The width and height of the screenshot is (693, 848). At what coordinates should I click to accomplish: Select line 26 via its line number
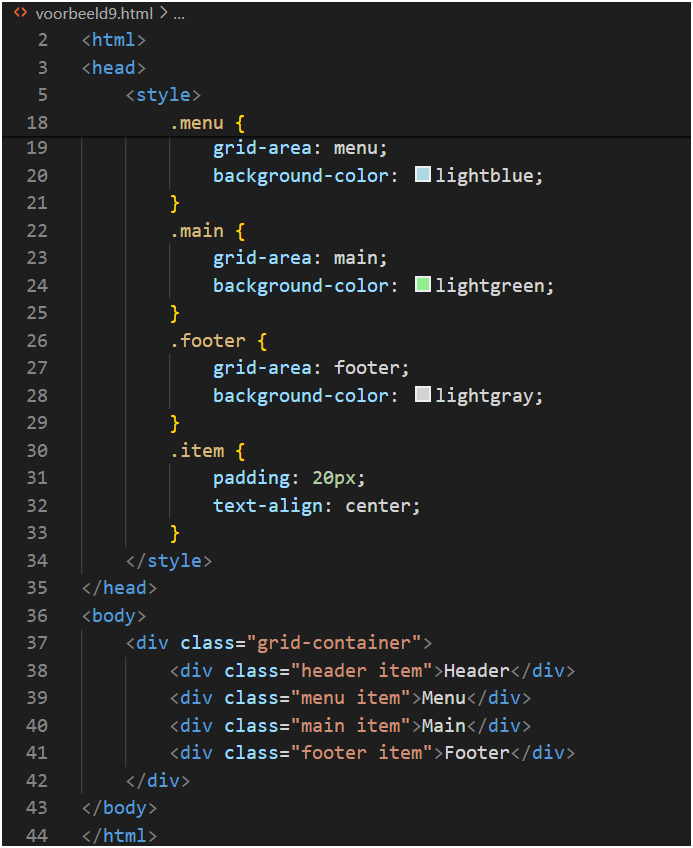(36, 340)
